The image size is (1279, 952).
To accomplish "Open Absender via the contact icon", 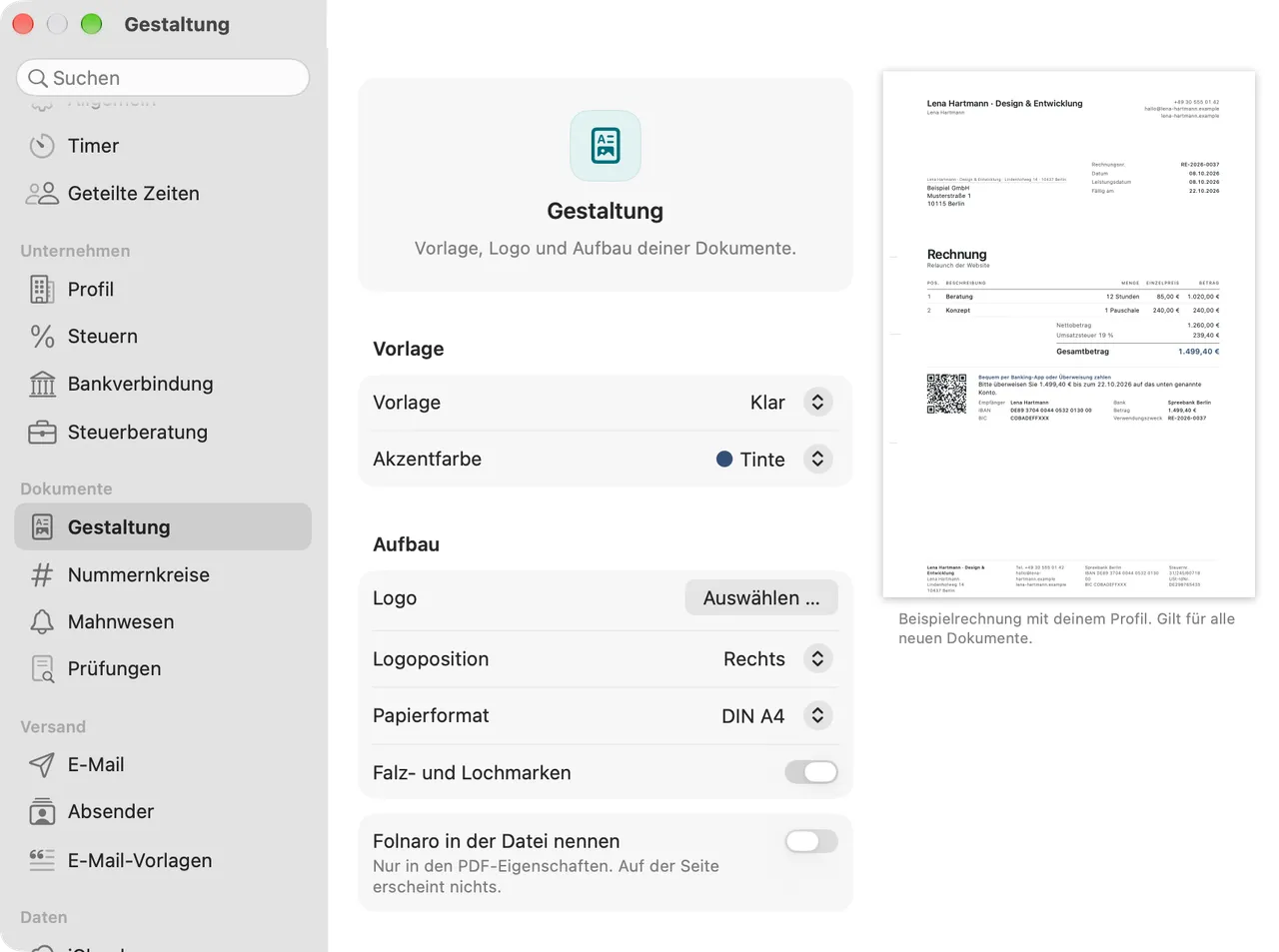I will tap(42, 812).
